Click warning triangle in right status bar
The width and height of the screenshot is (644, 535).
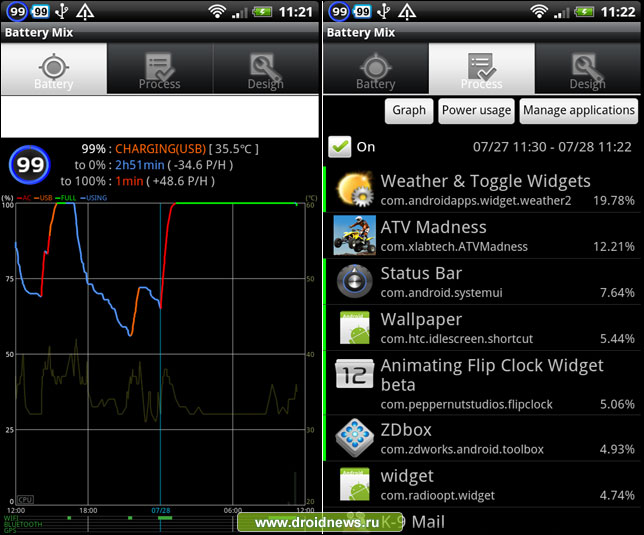tap(407, 11)
